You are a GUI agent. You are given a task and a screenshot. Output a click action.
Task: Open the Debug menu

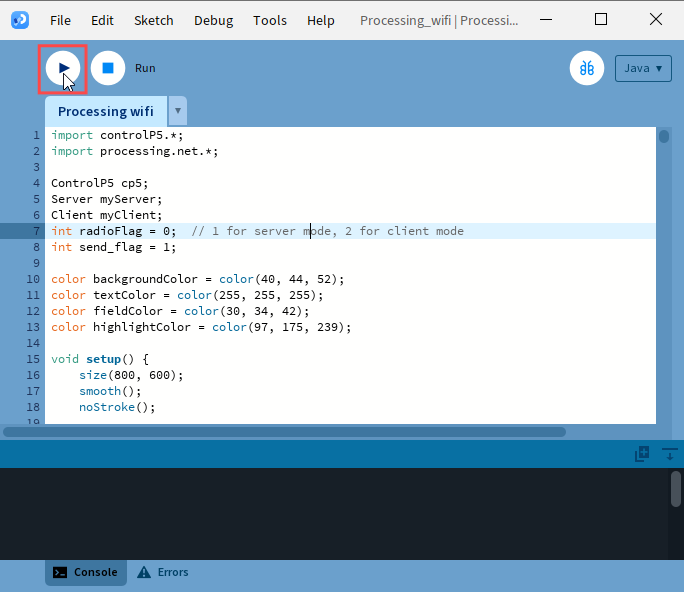coord(213,21)
